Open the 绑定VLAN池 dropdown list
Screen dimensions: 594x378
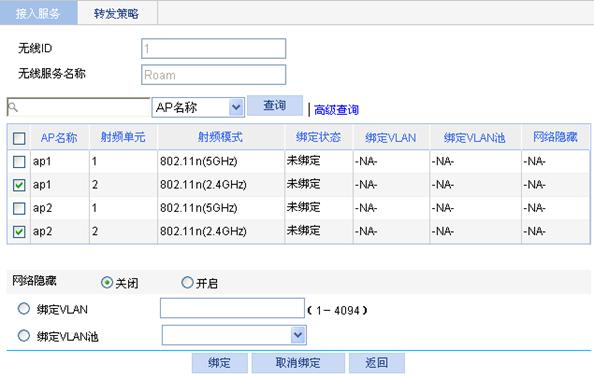tap(234, 335)
